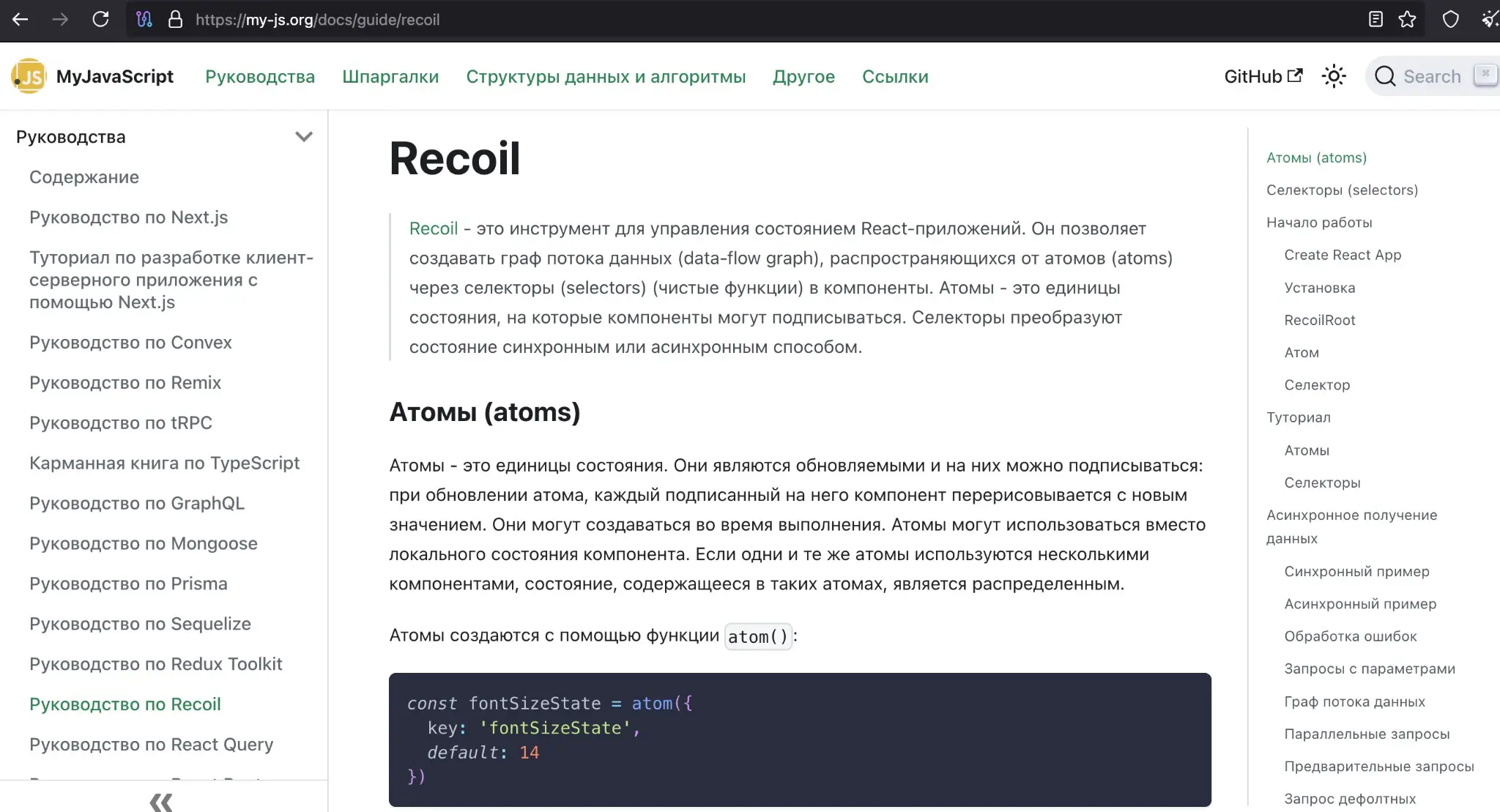Viewport: 1500px width, 812px height.
Task: Click into the Search input field
Action: point(1433,76)
